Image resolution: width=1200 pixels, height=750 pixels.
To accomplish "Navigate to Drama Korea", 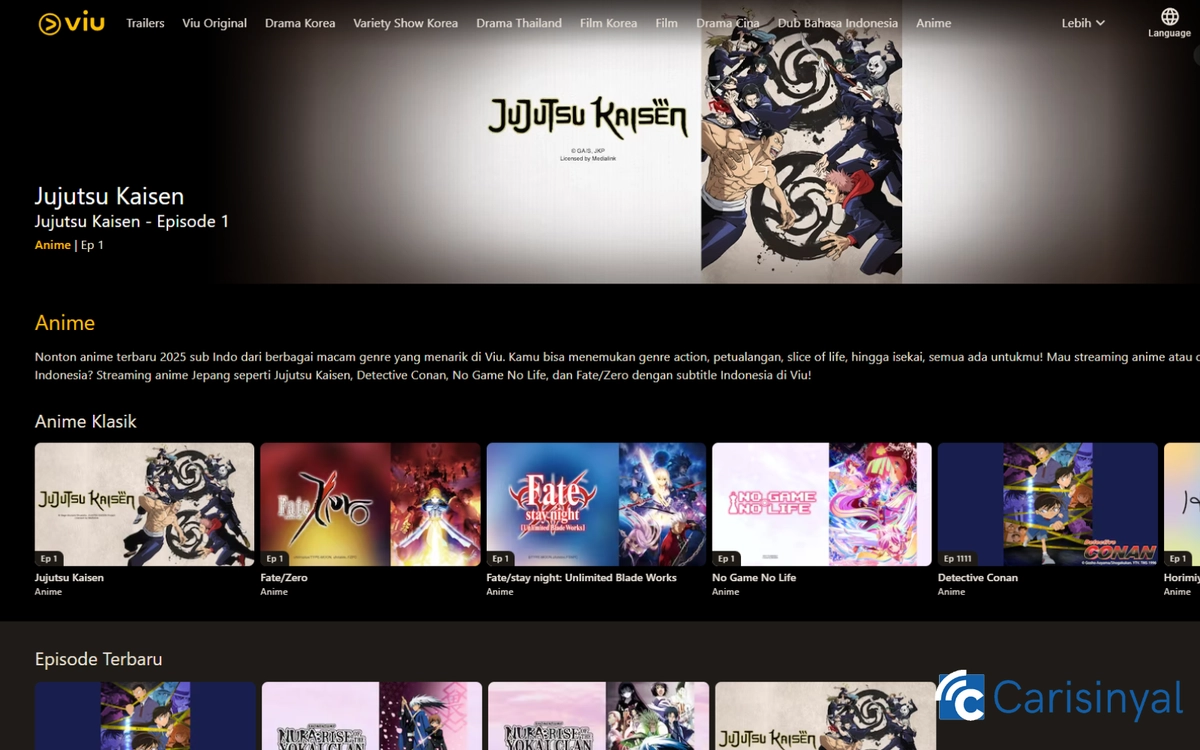I will (x=300, y=23).
